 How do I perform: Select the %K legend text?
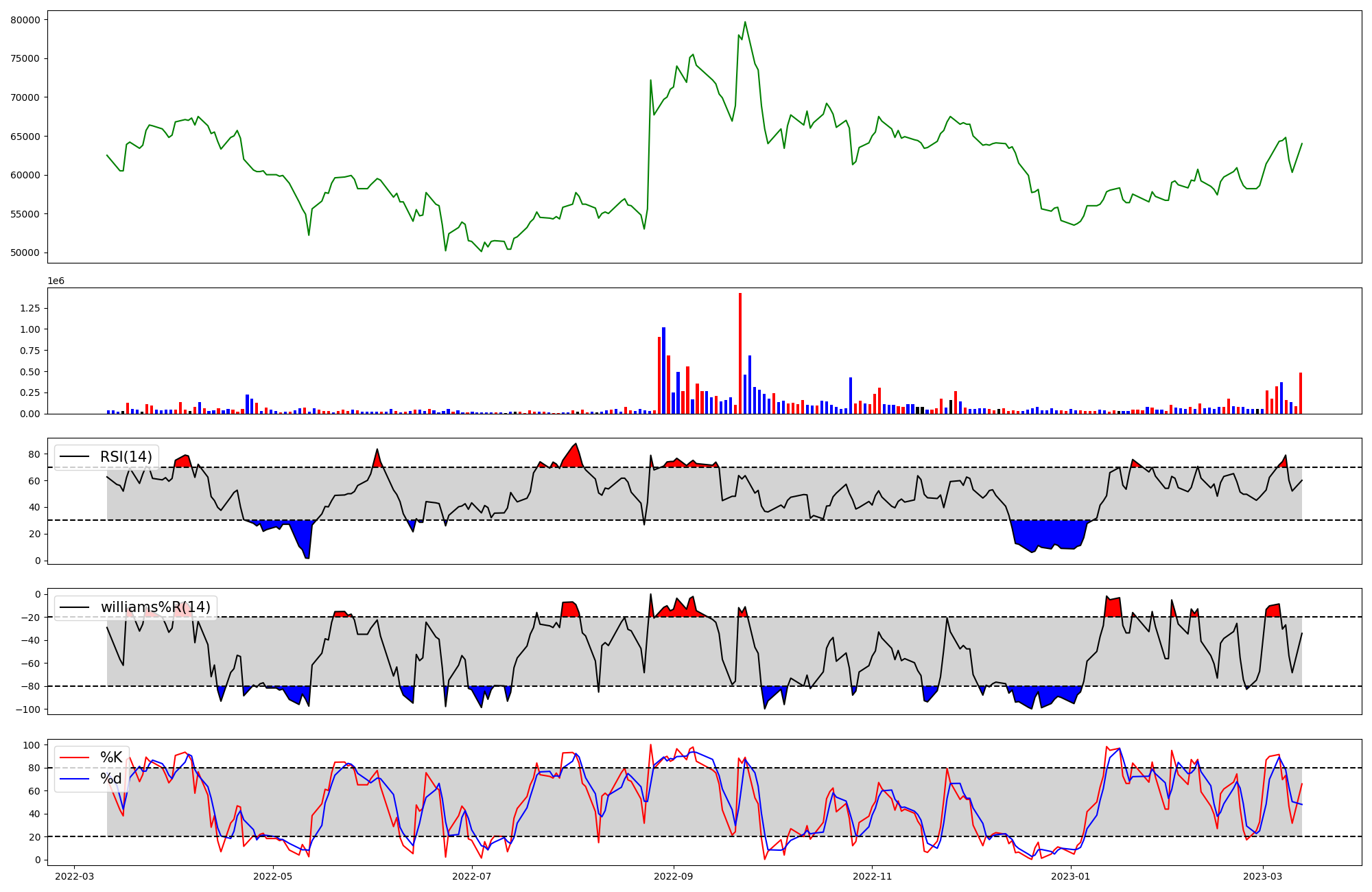click(111, 758)
